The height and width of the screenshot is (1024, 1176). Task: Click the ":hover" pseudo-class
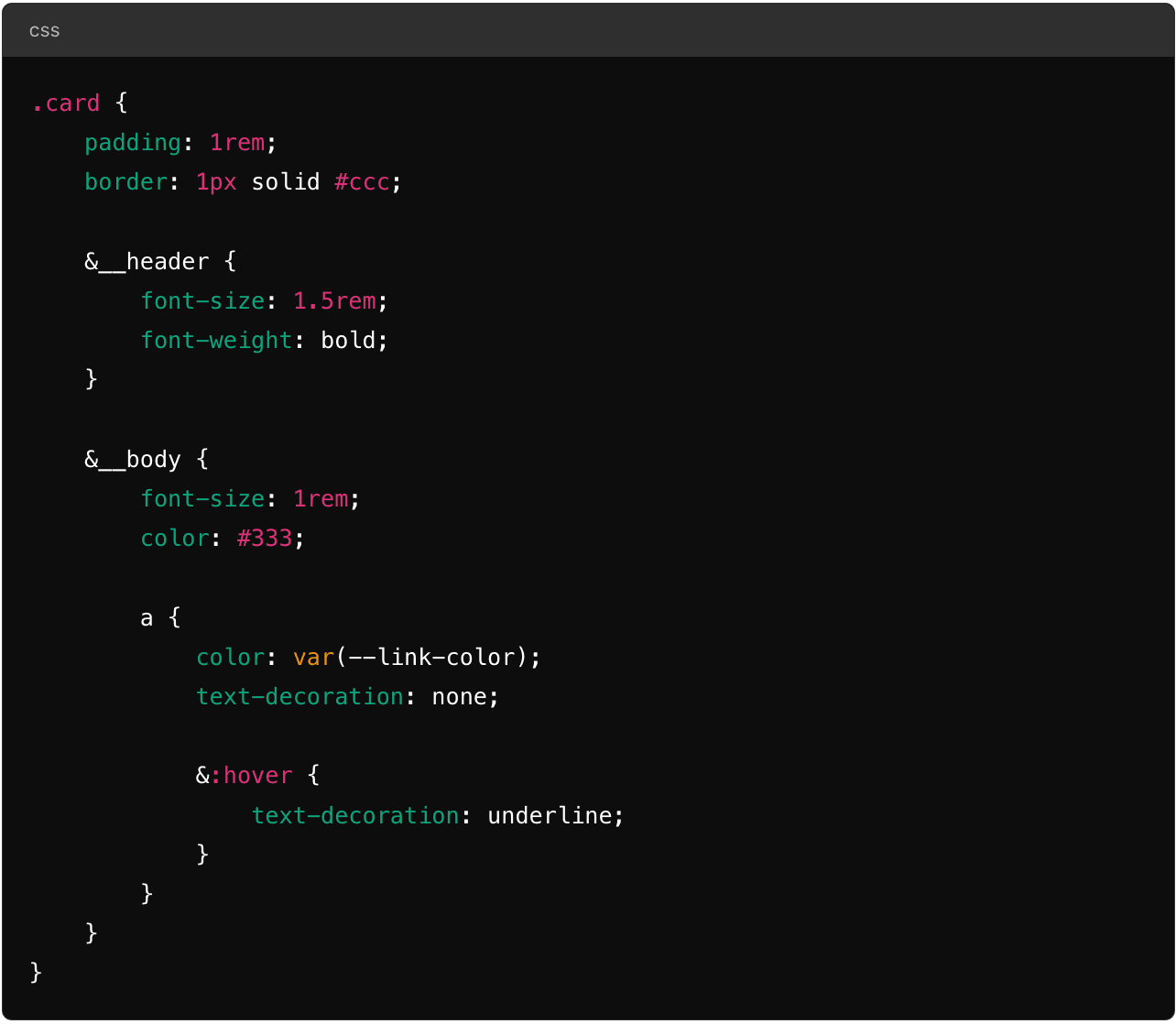tap(252, 776)
